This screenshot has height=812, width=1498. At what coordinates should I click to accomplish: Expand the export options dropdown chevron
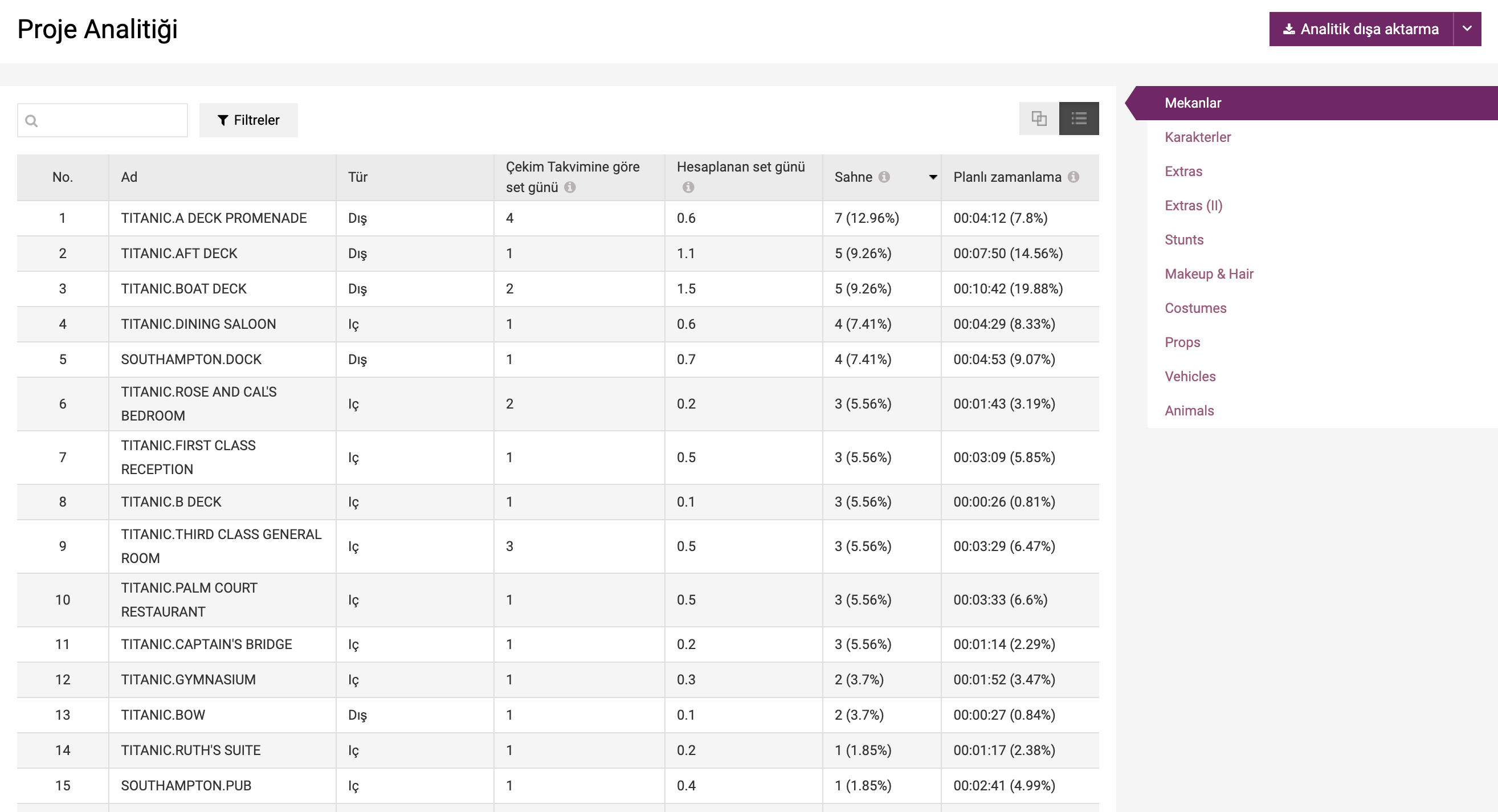click(1467, 29)
